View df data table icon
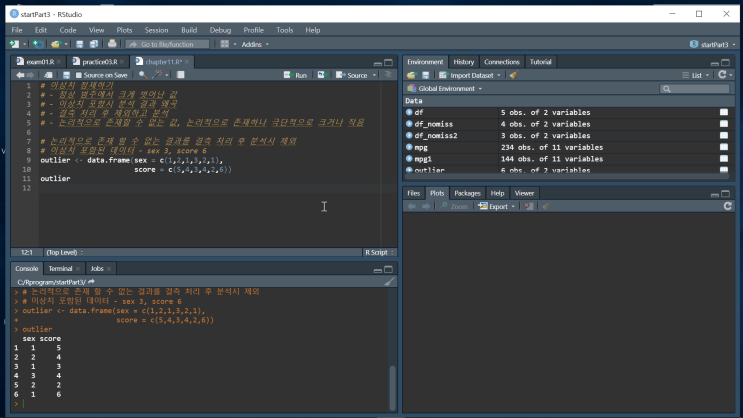 point(724,112)
